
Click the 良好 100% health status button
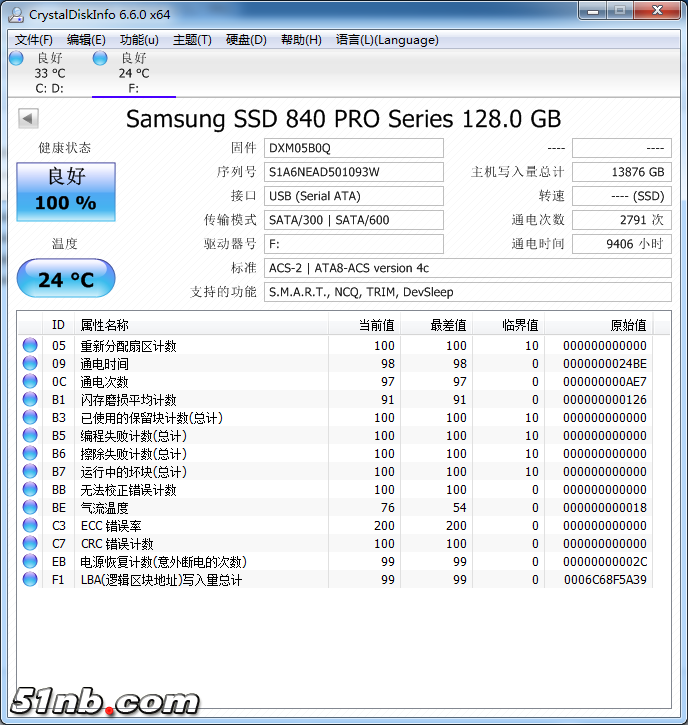(x=66, y=190)
